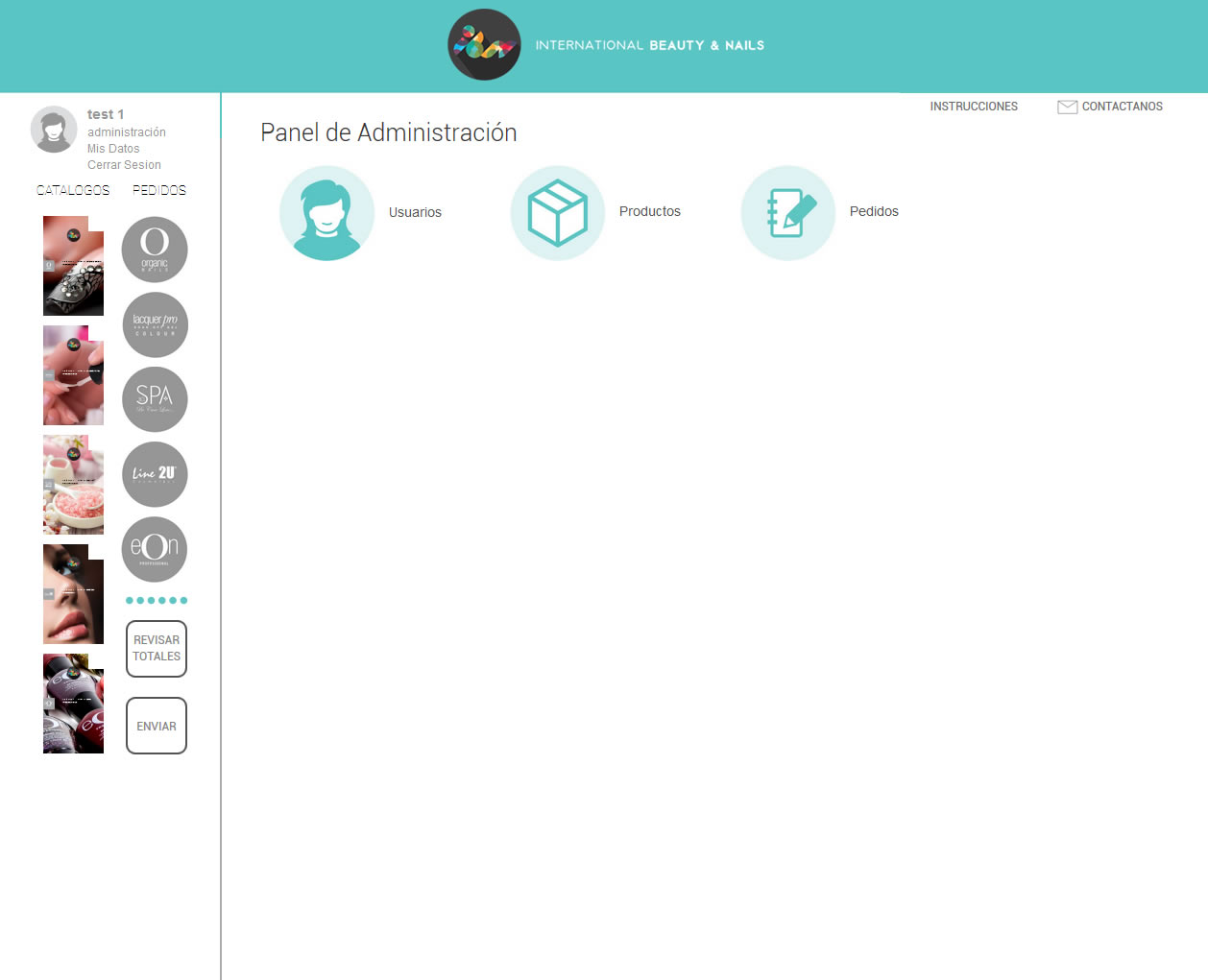Click the envelope icon beside Contactanos
Image resolution: width=1208 pixels, height=980 pixels.
1067,107
